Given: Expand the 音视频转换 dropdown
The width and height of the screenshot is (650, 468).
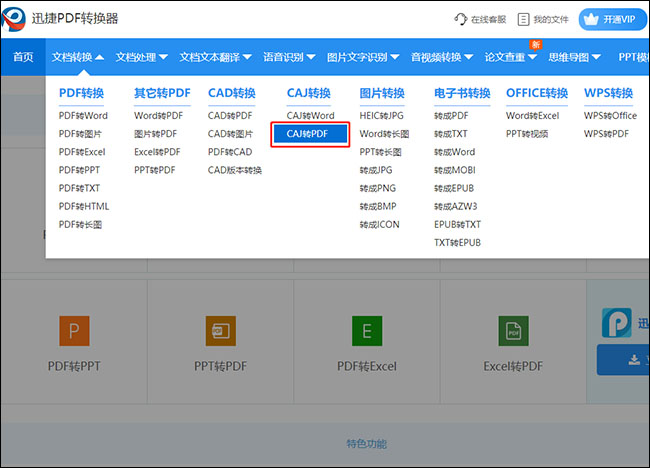Looking at the screenshot, I should pyautogui.click(x=441, y=57).
